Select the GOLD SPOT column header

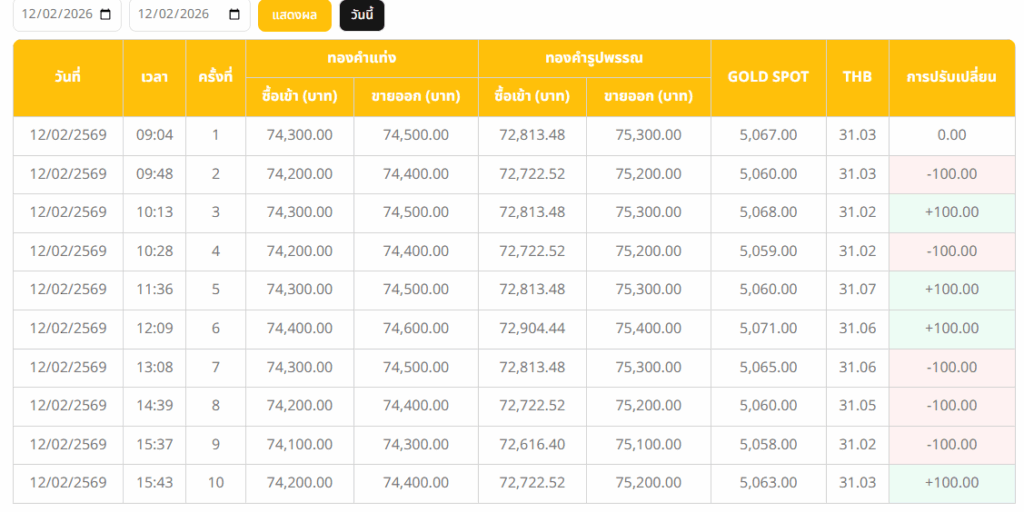coord(768,78)
